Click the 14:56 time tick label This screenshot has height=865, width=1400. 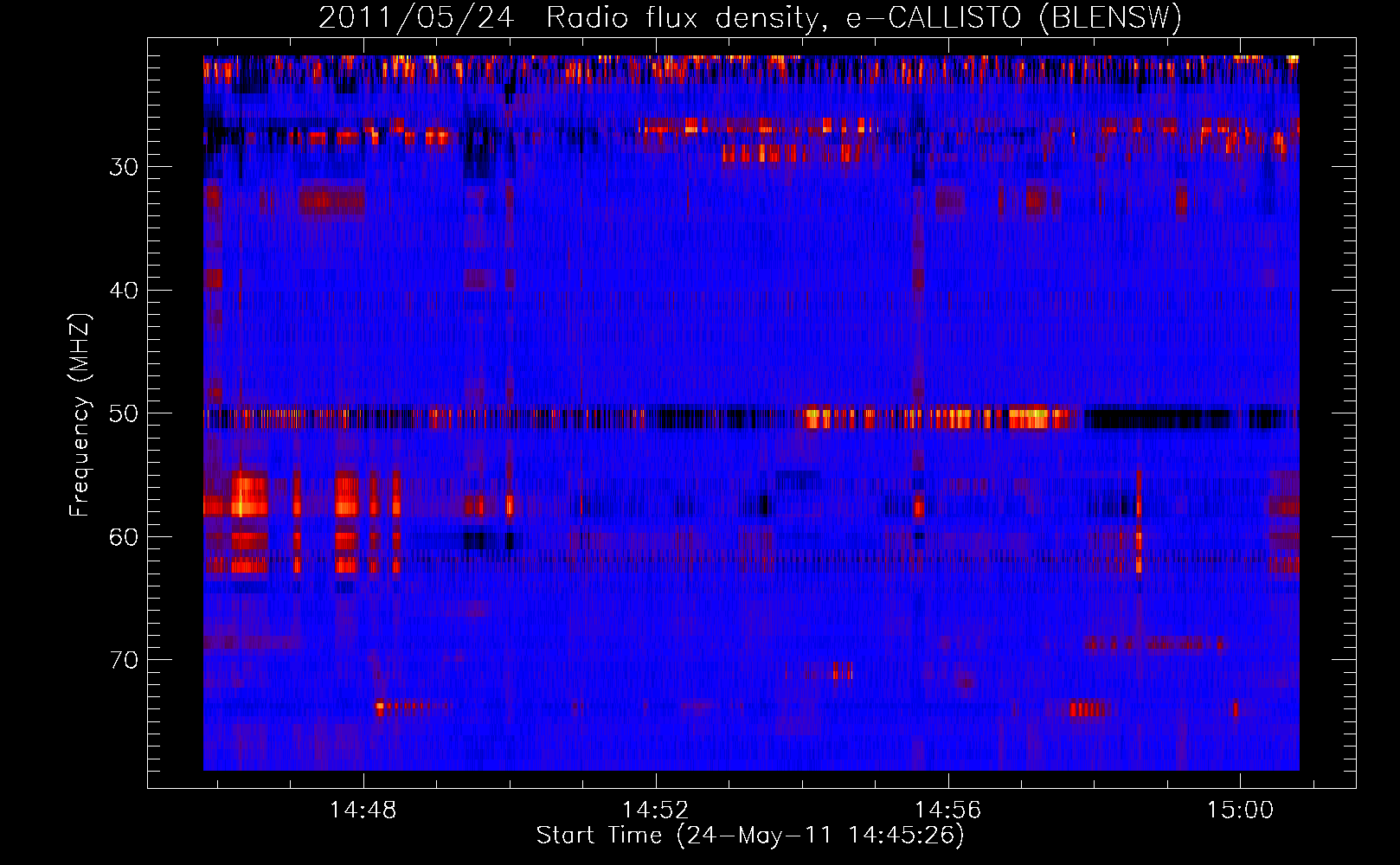[948, 811]
